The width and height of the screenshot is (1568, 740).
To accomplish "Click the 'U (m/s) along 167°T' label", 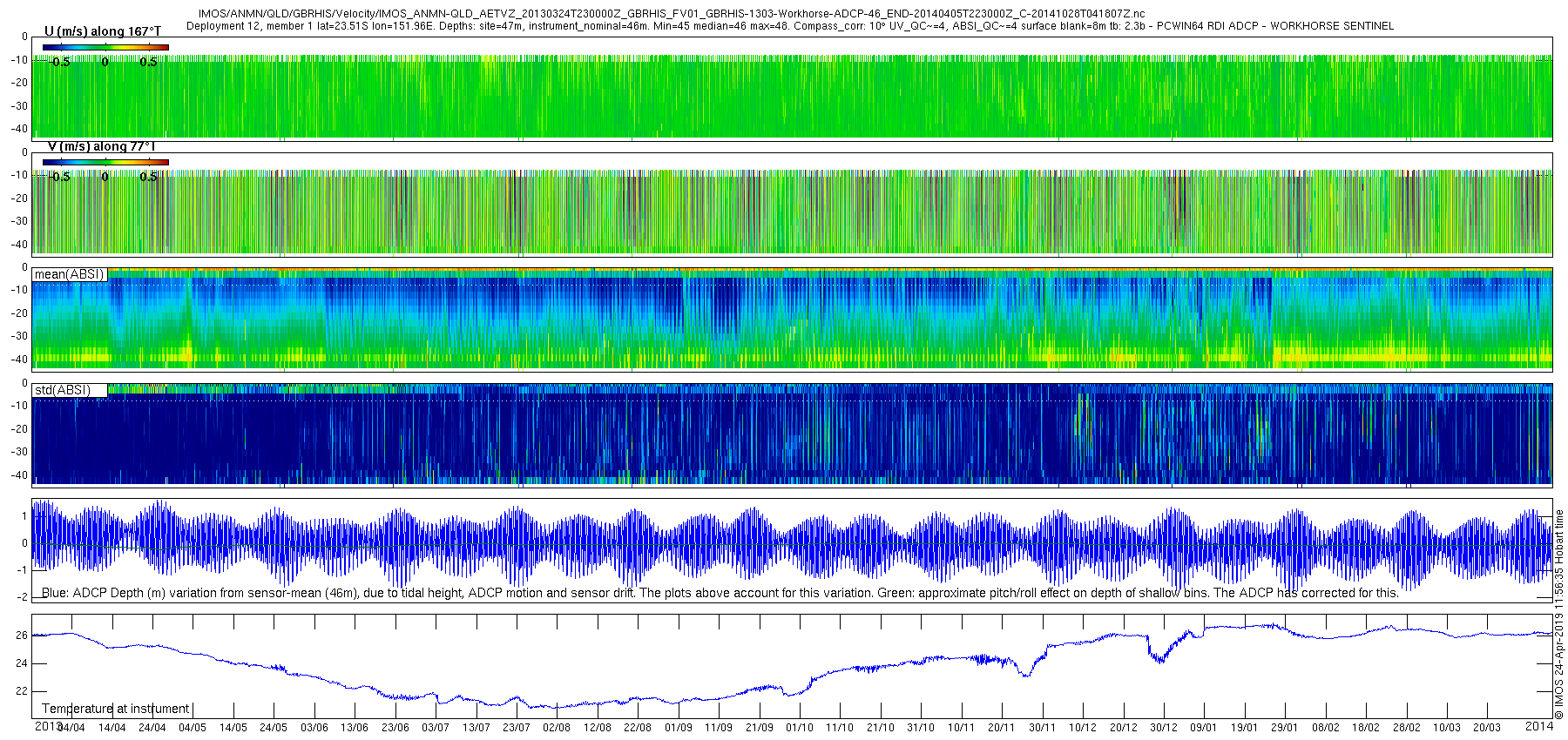I will pos(103,31).
